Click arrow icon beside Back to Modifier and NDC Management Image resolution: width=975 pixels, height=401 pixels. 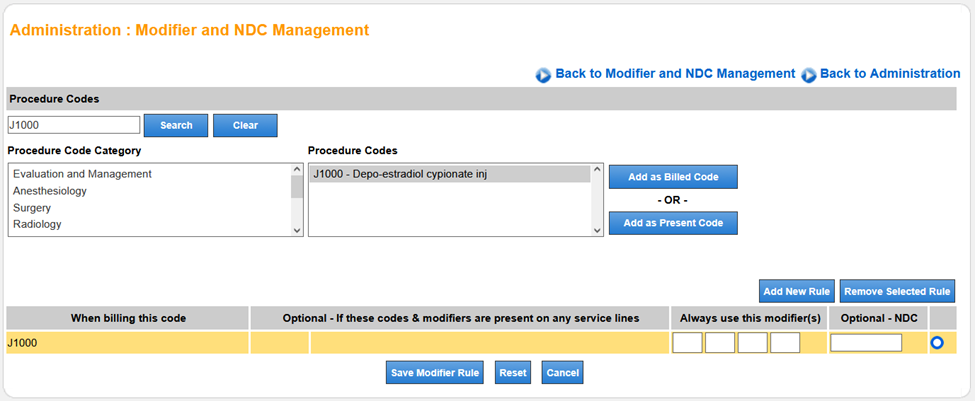tap(544, 75)
